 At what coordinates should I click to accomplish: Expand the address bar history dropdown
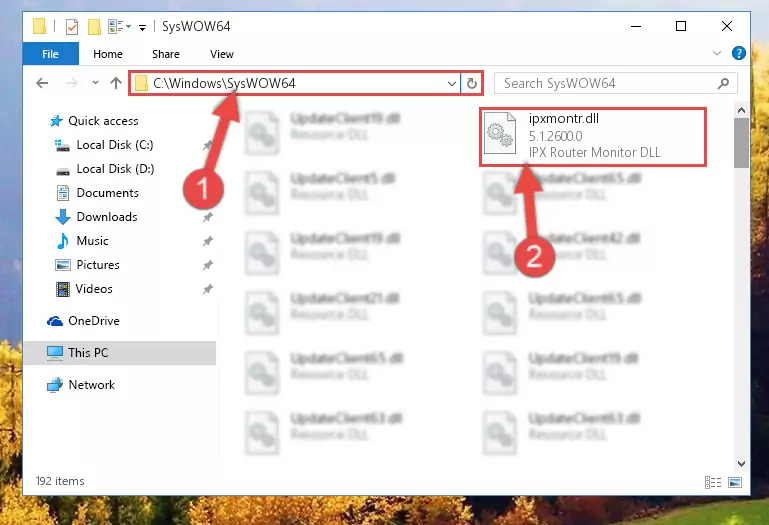coord(452,84)
